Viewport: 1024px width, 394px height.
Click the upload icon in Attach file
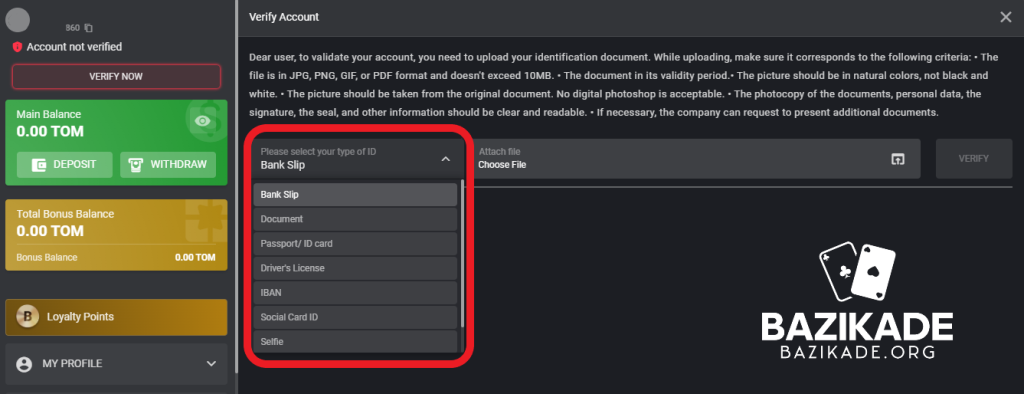(898, 159)
